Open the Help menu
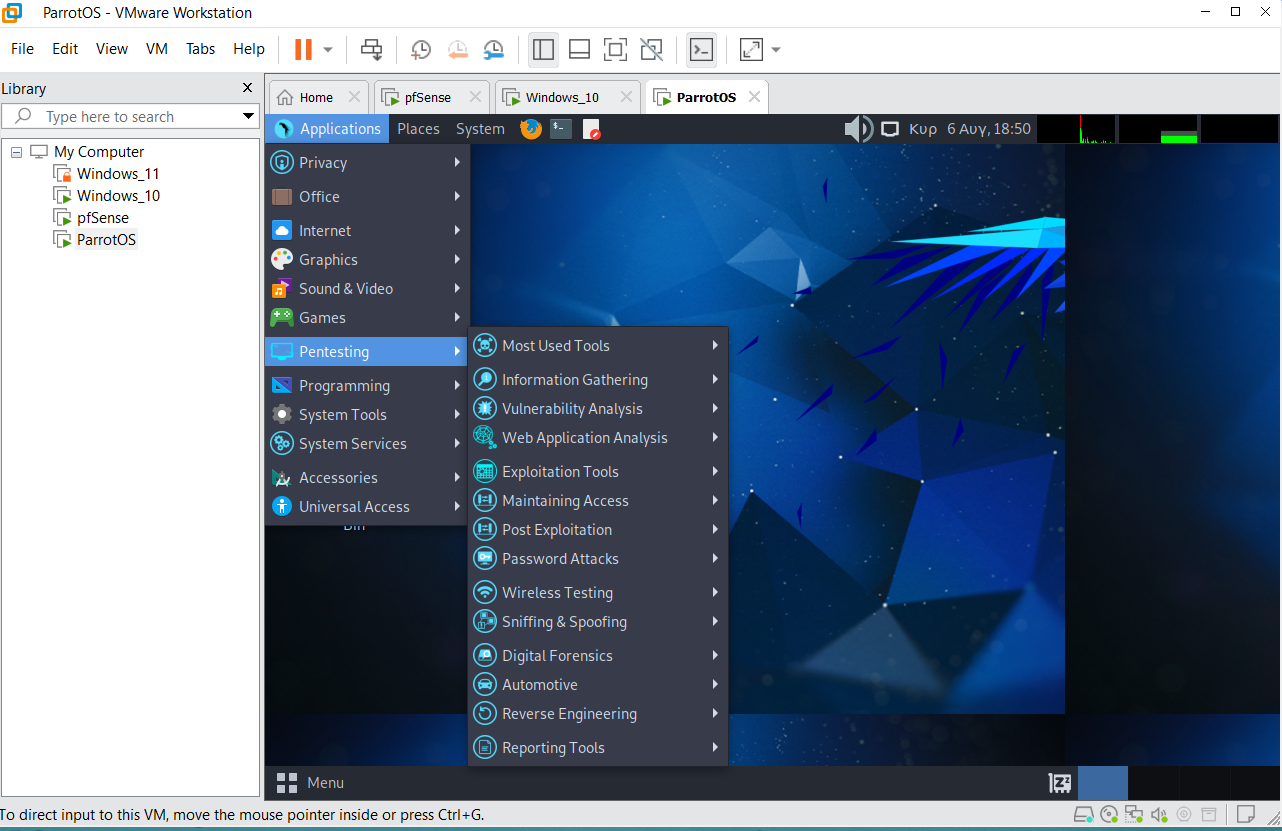The height and width of the screenshot is (831, 1282). click(249, 49)
